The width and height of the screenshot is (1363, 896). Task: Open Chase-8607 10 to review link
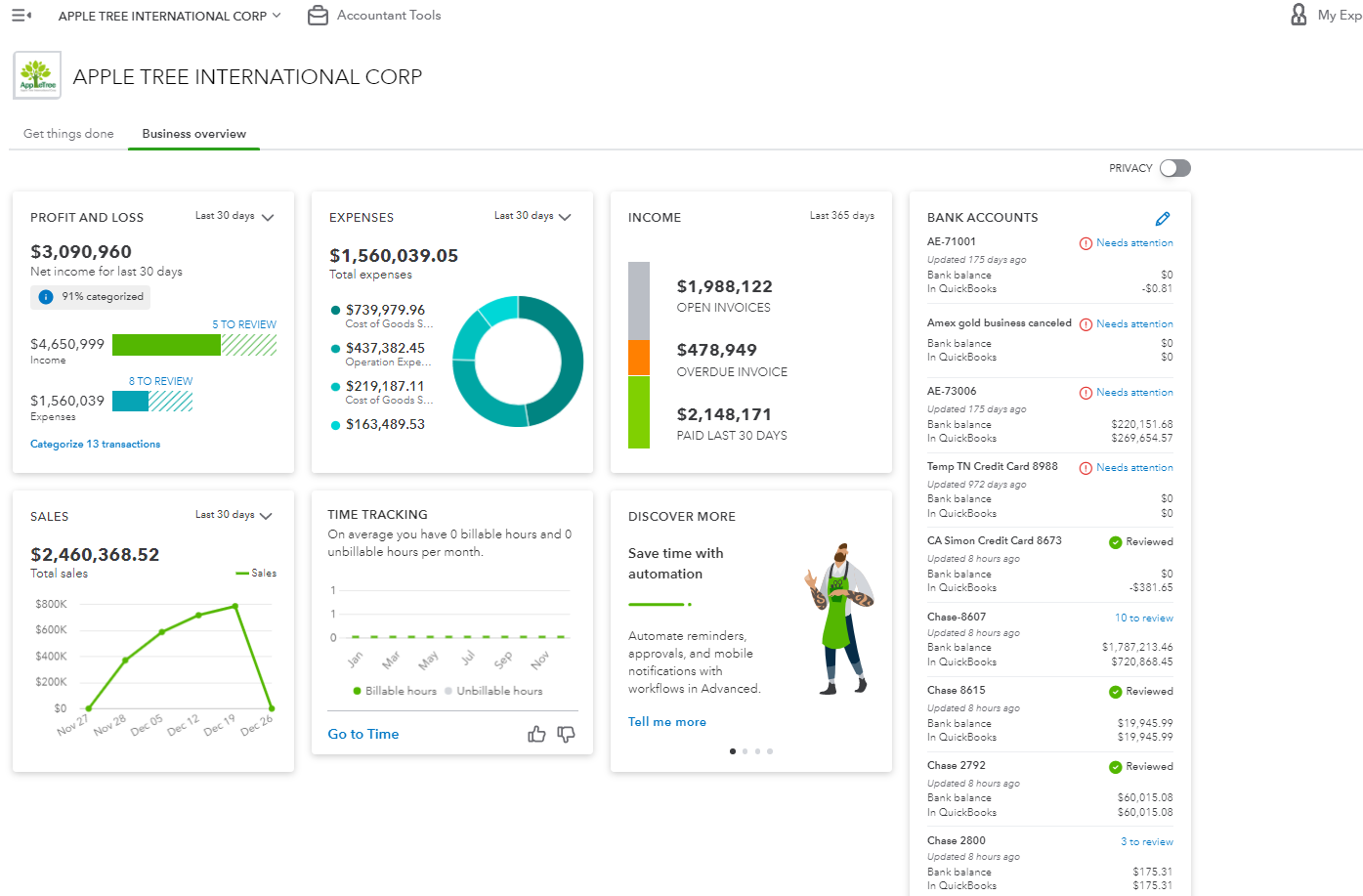[x=1144, y=619]
